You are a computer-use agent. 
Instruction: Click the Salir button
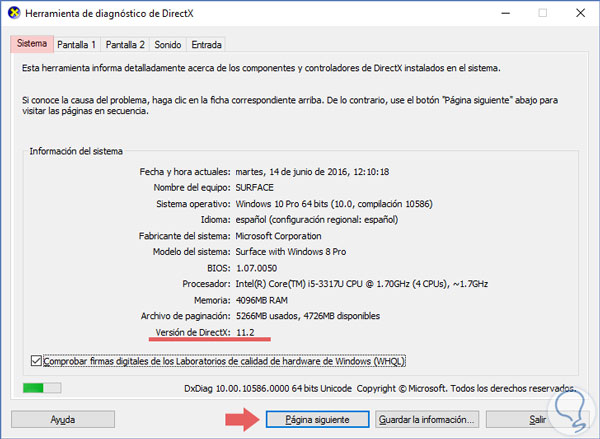click(x=537, y=419)
